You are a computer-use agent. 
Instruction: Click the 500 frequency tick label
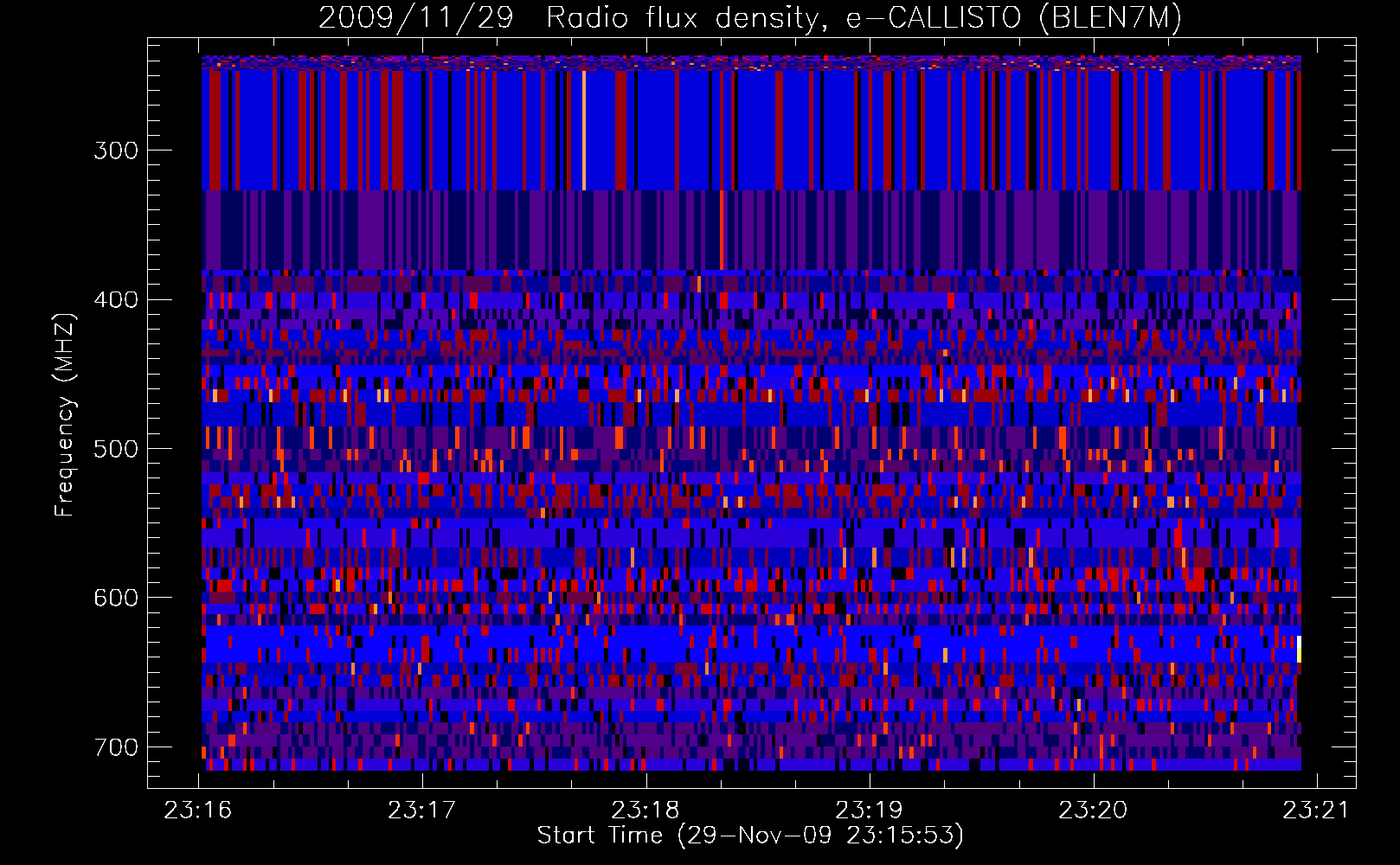tap(116, 449)
